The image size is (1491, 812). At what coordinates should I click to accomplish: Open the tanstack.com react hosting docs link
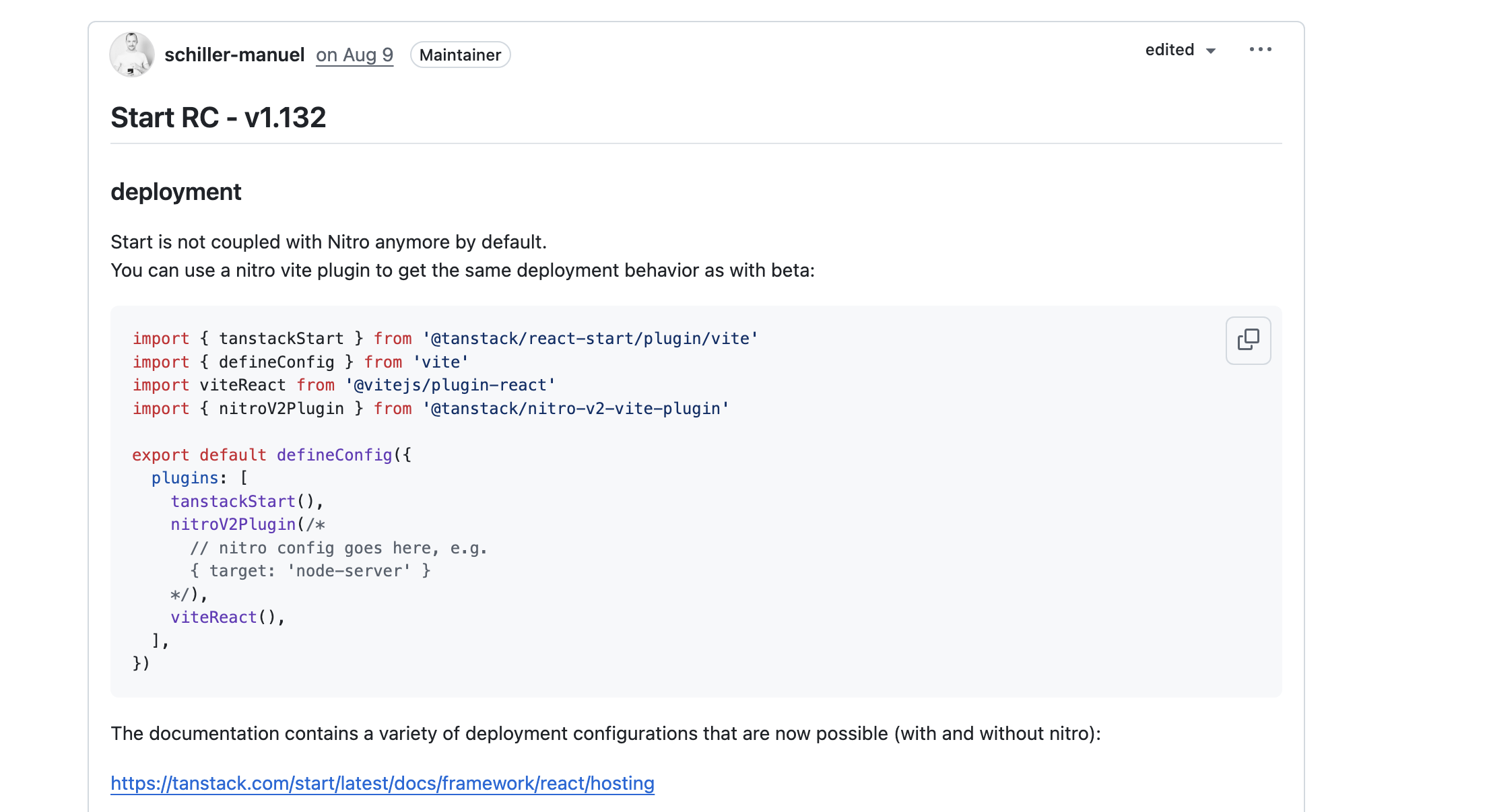(382, 784)
